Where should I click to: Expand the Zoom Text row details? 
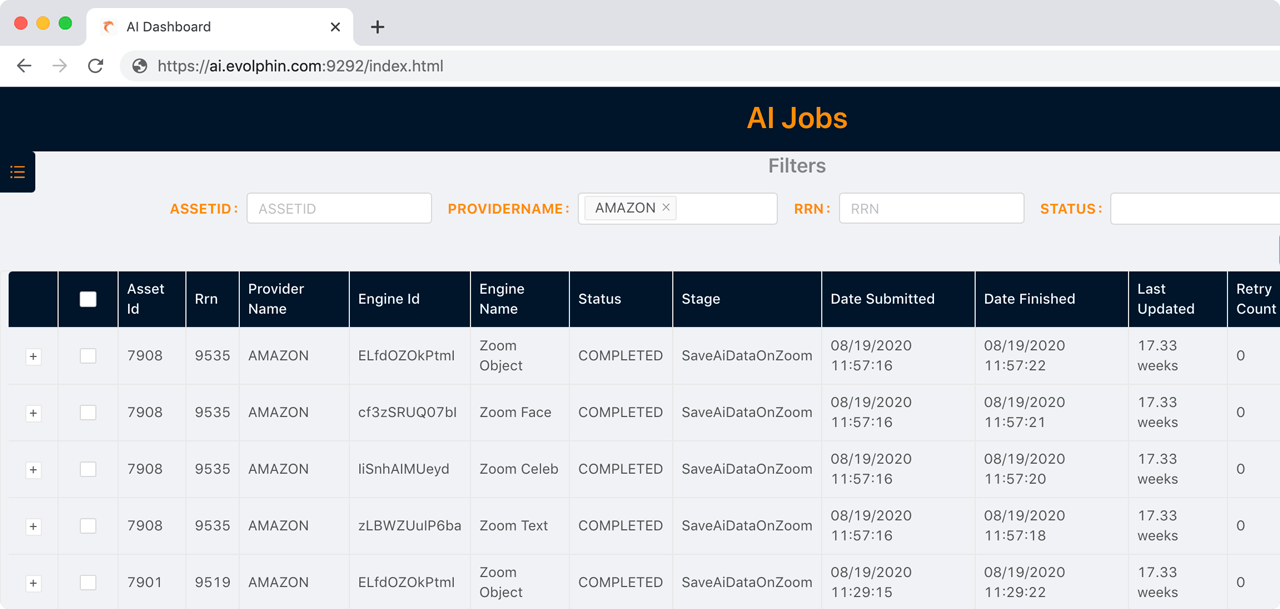point(33,527)
